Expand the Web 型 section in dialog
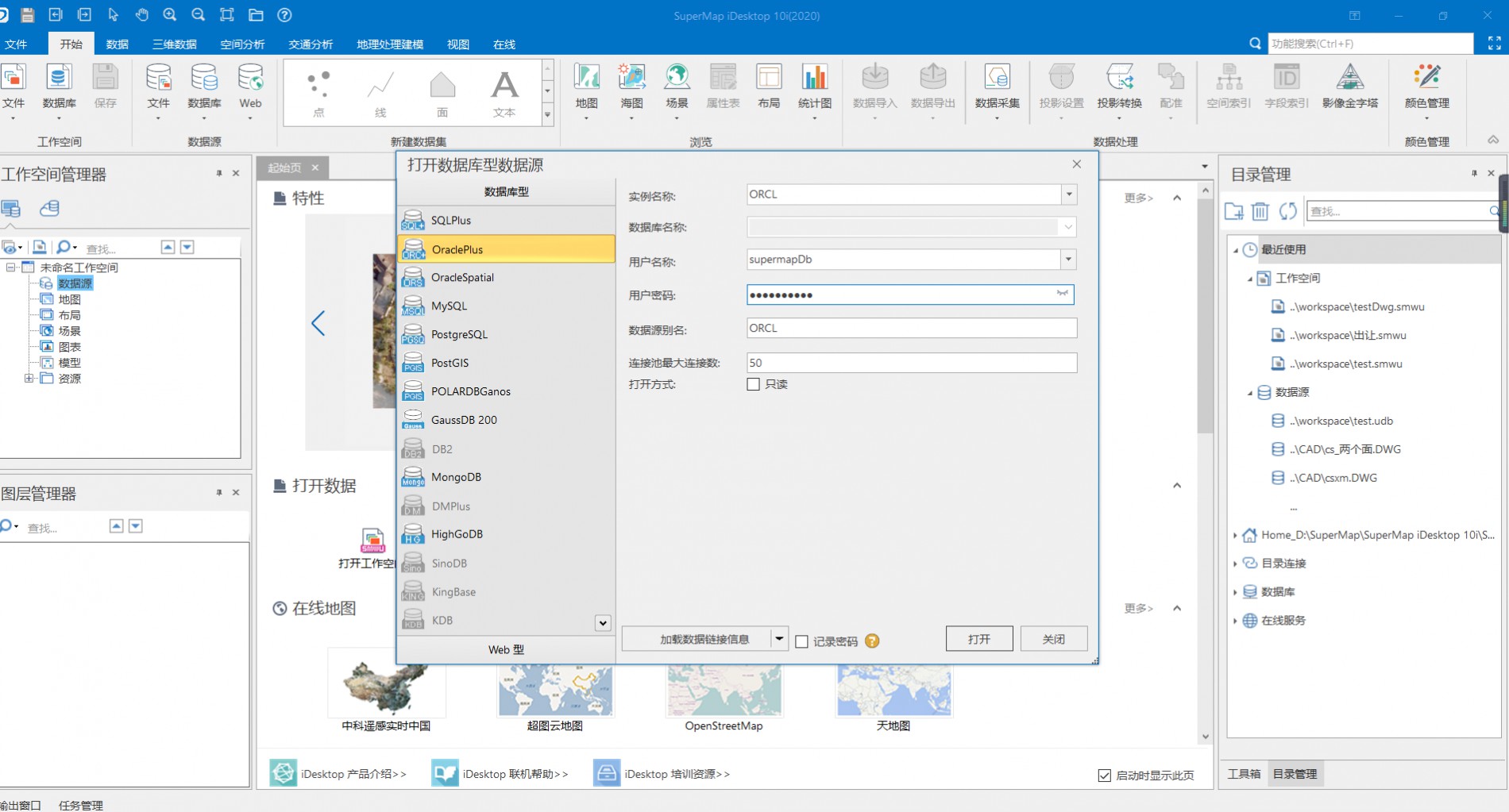1509x812 pixels. pos(506,649)
